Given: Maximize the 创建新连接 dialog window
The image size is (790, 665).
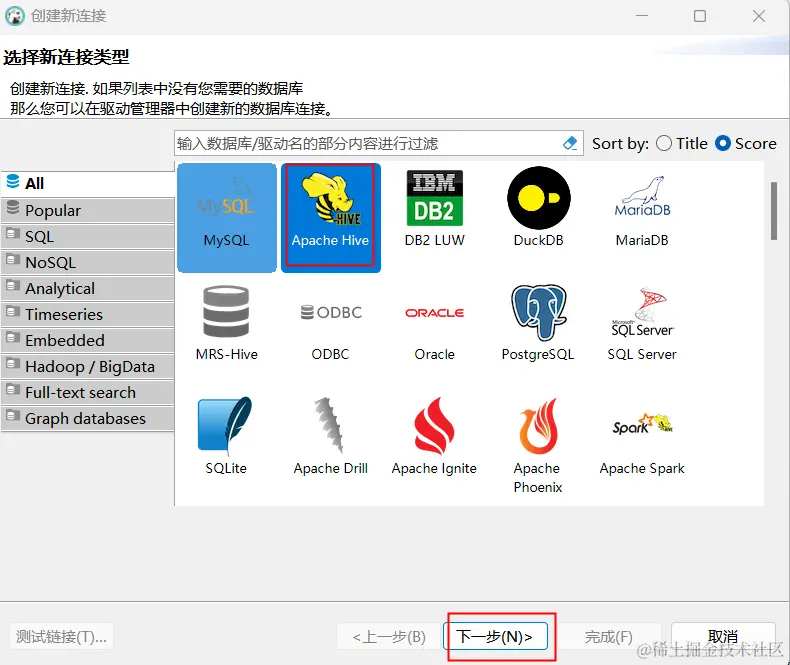Looking at the screenshot, I should [x=700, y=16].
